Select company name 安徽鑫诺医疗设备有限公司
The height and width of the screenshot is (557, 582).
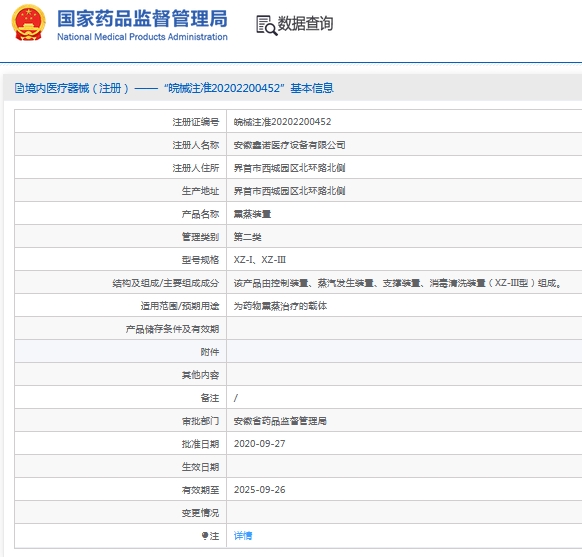tap(289, 145)
